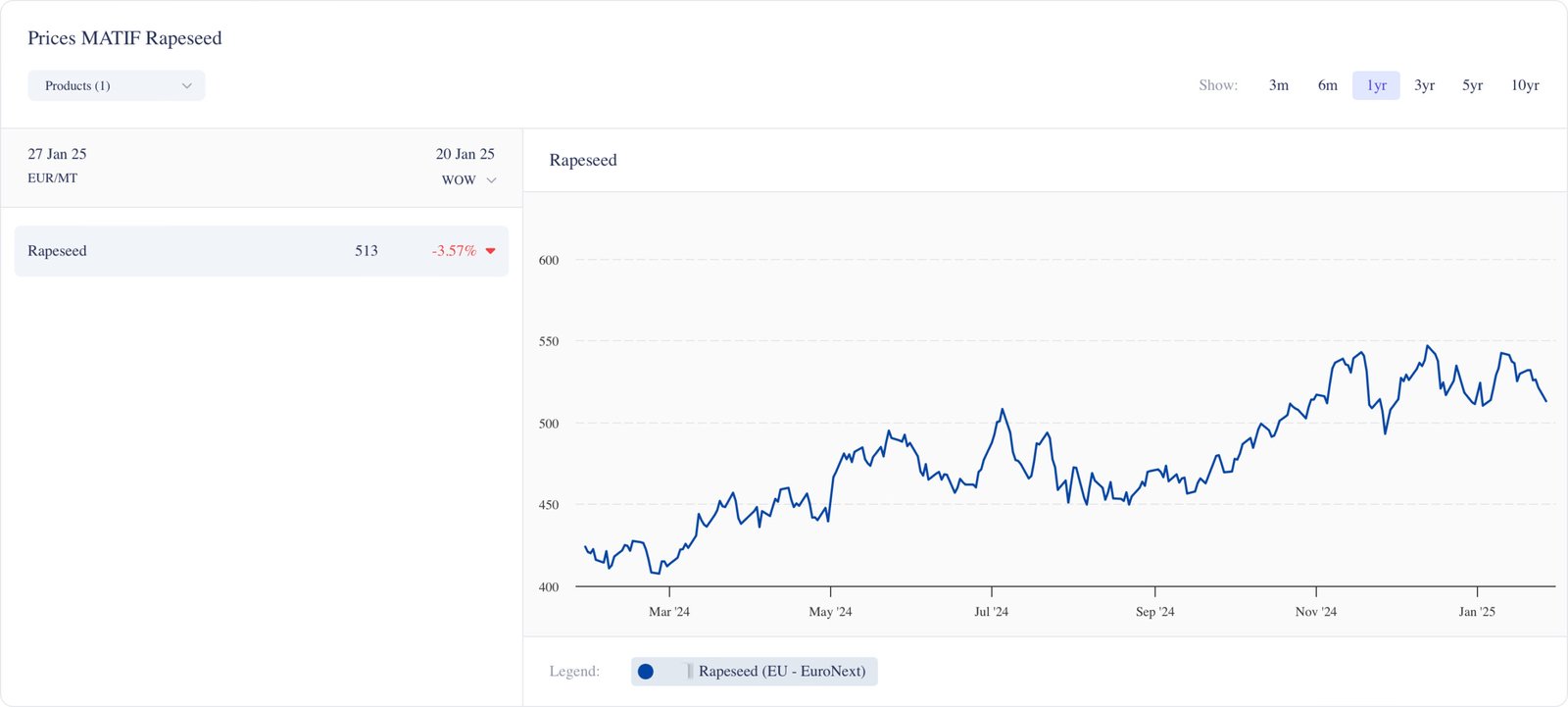Image resolution: width=1568 pixels, height=707 pixels.
Task: Switch chart to 10yr range
Action: pos(1525,85)
